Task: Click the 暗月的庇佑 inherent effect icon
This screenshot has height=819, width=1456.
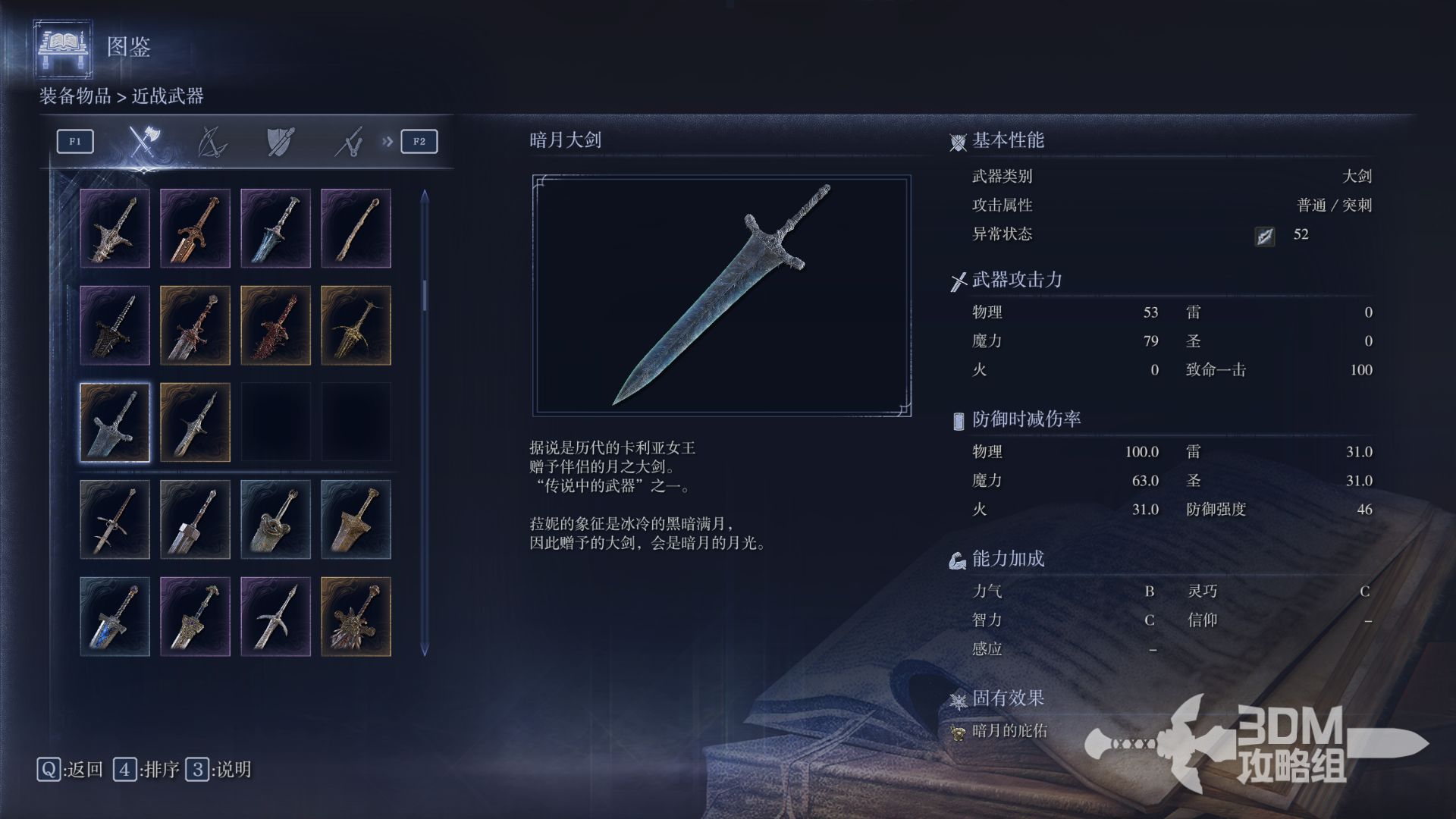Action: [x=958, y=733]
